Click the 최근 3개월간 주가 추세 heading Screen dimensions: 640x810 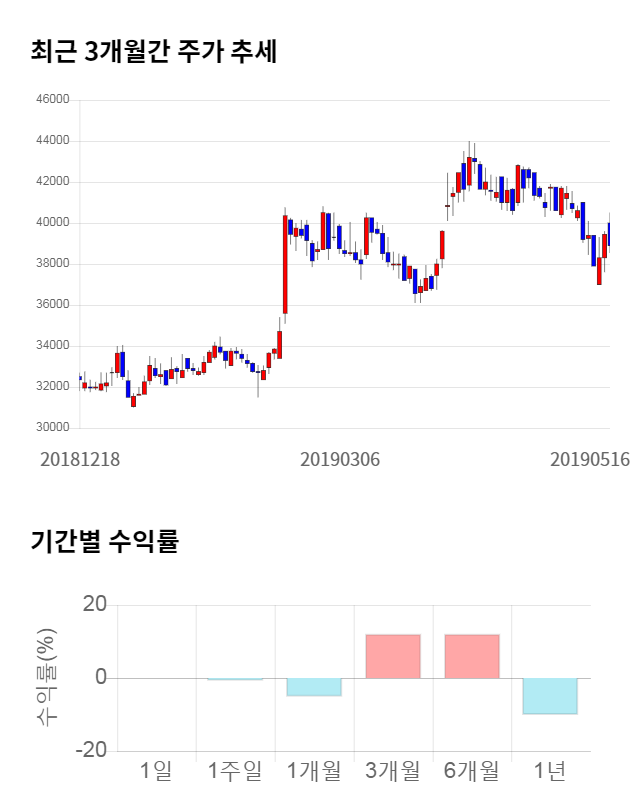pyautogui.click(x=154, y=51)
